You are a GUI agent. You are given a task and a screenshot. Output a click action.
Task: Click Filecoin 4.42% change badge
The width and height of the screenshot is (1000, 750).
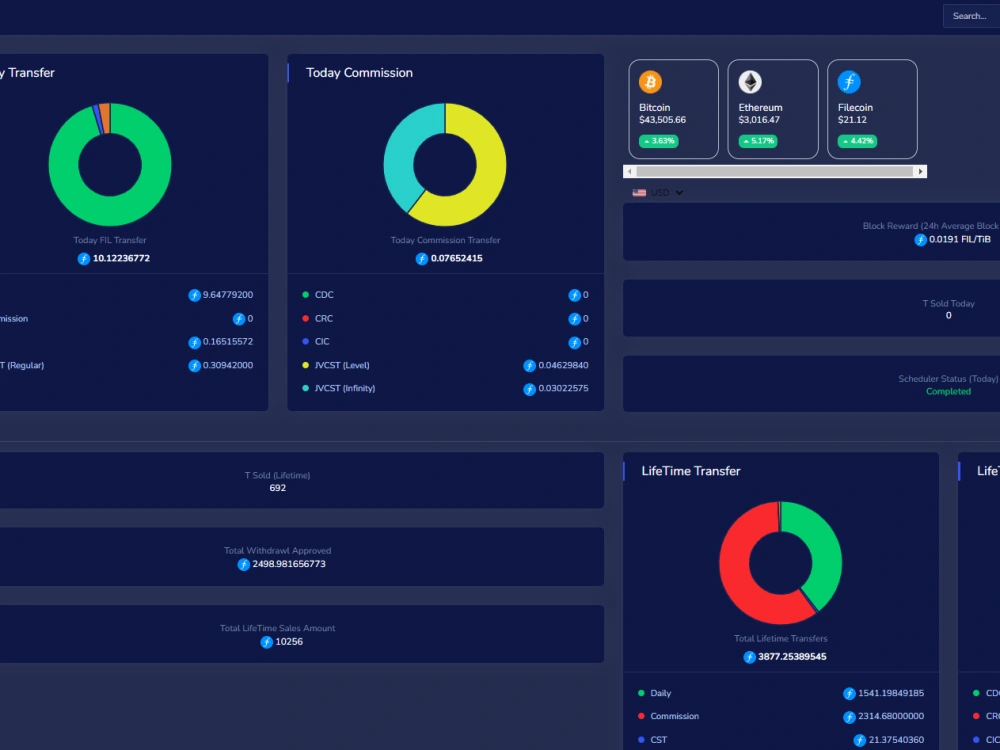click(857, 141)
